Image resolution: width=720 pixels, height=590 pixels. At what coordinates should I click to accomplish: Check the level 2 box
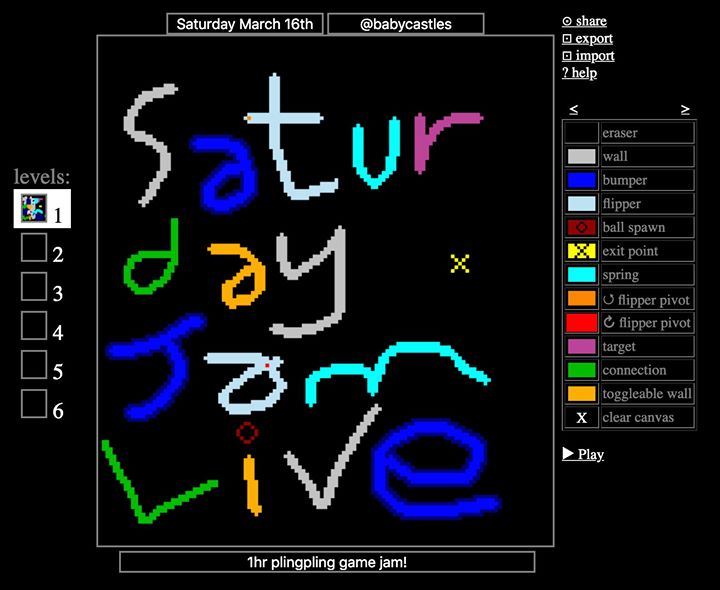pyautogui.click(x=34, y=247)
